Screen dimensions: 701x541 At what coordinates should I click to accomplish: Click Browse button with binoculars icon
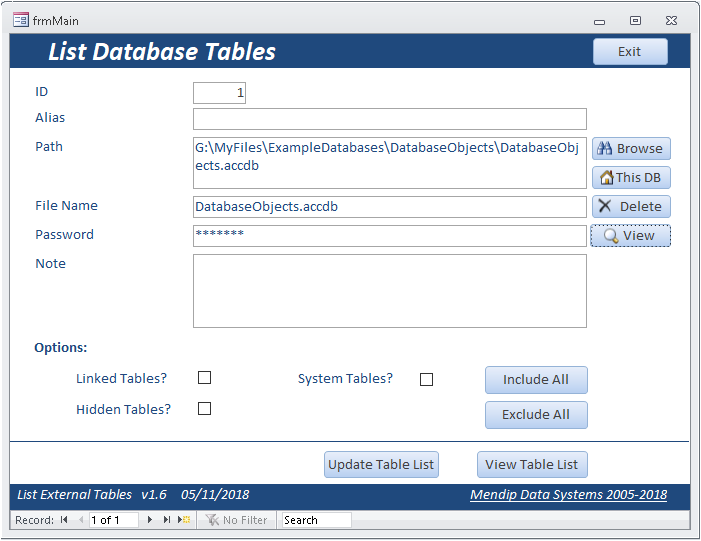point(630,148)
